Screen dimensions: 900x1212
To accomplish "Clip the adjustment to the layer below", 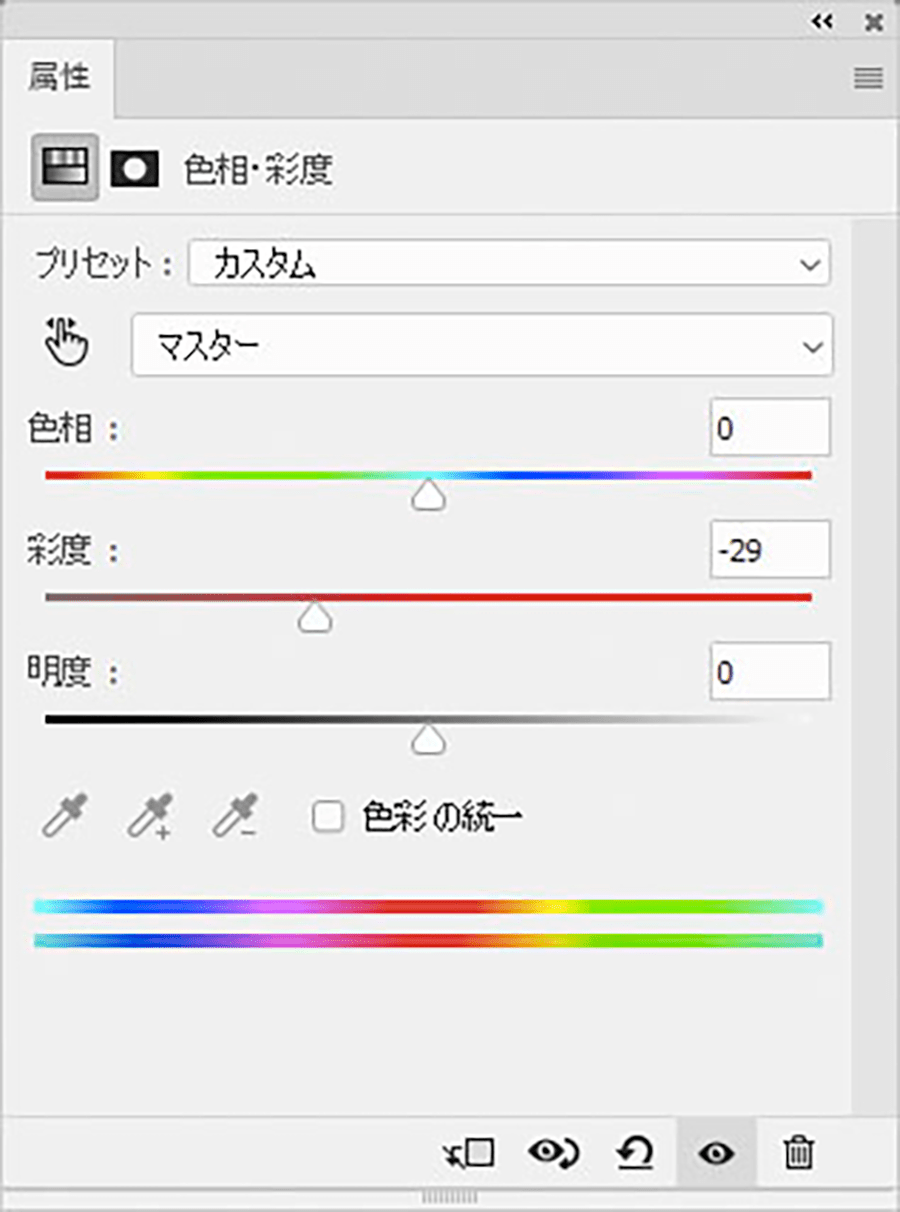I will point(468,1154).
